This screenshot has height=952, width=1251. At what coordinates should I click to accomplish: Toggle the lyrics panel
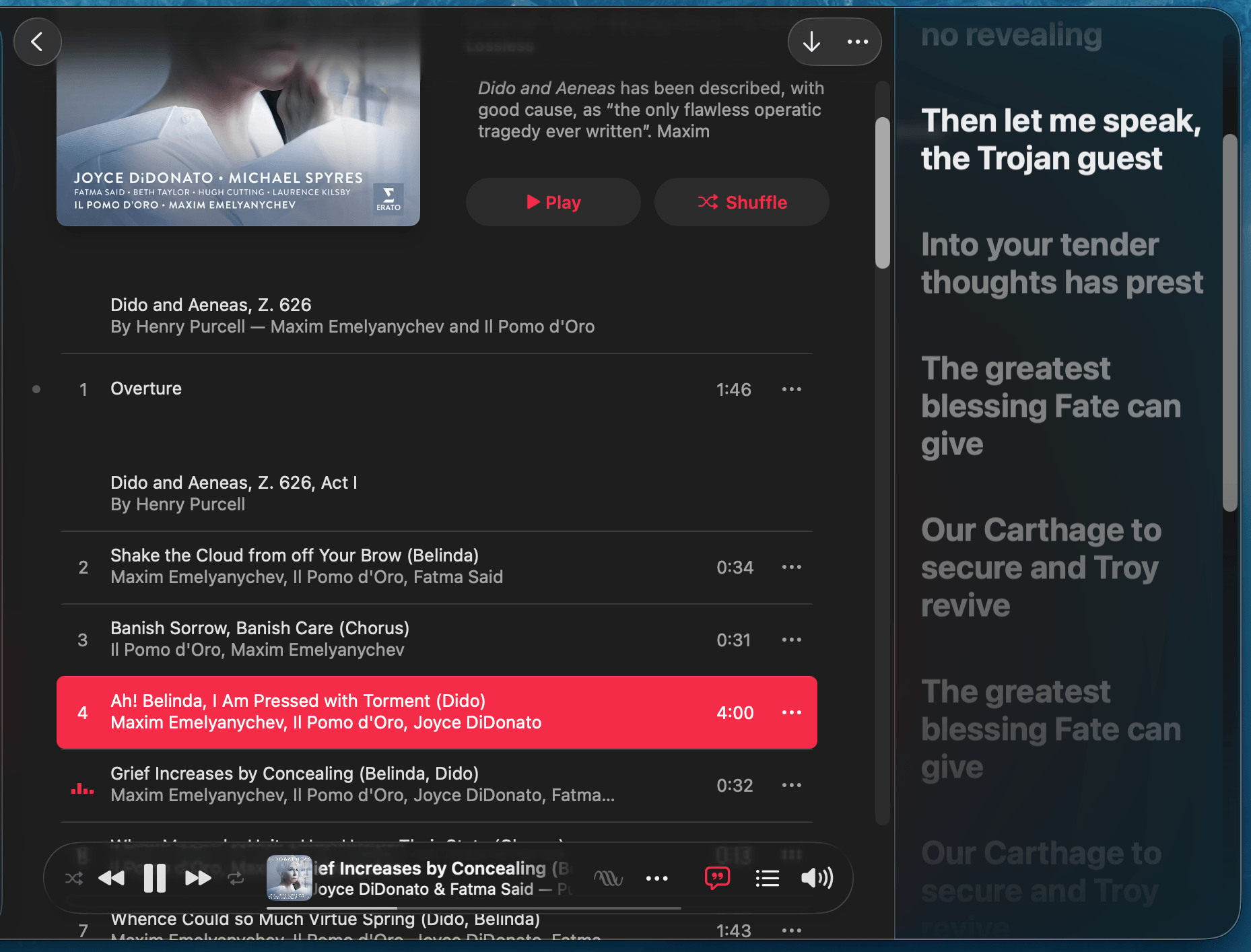(717, 878)
